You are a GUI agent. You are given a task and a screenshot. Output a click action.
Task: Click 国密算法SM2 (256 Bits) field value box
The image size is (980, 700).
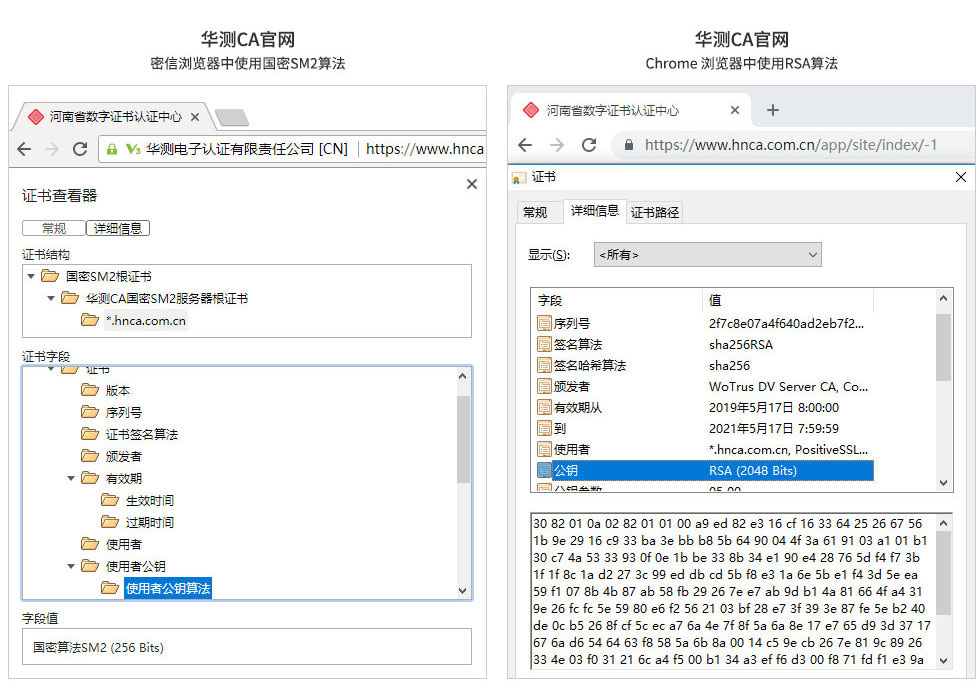[247, 647]
